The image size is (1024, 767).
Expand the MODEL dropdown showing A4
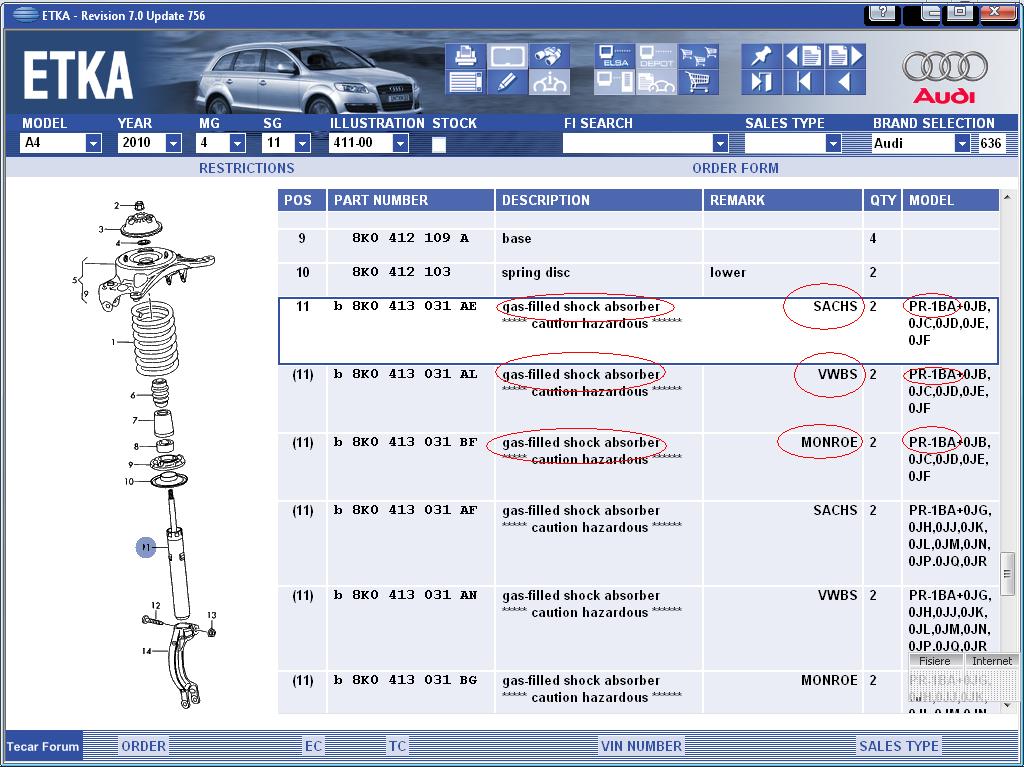pos(93,143)
